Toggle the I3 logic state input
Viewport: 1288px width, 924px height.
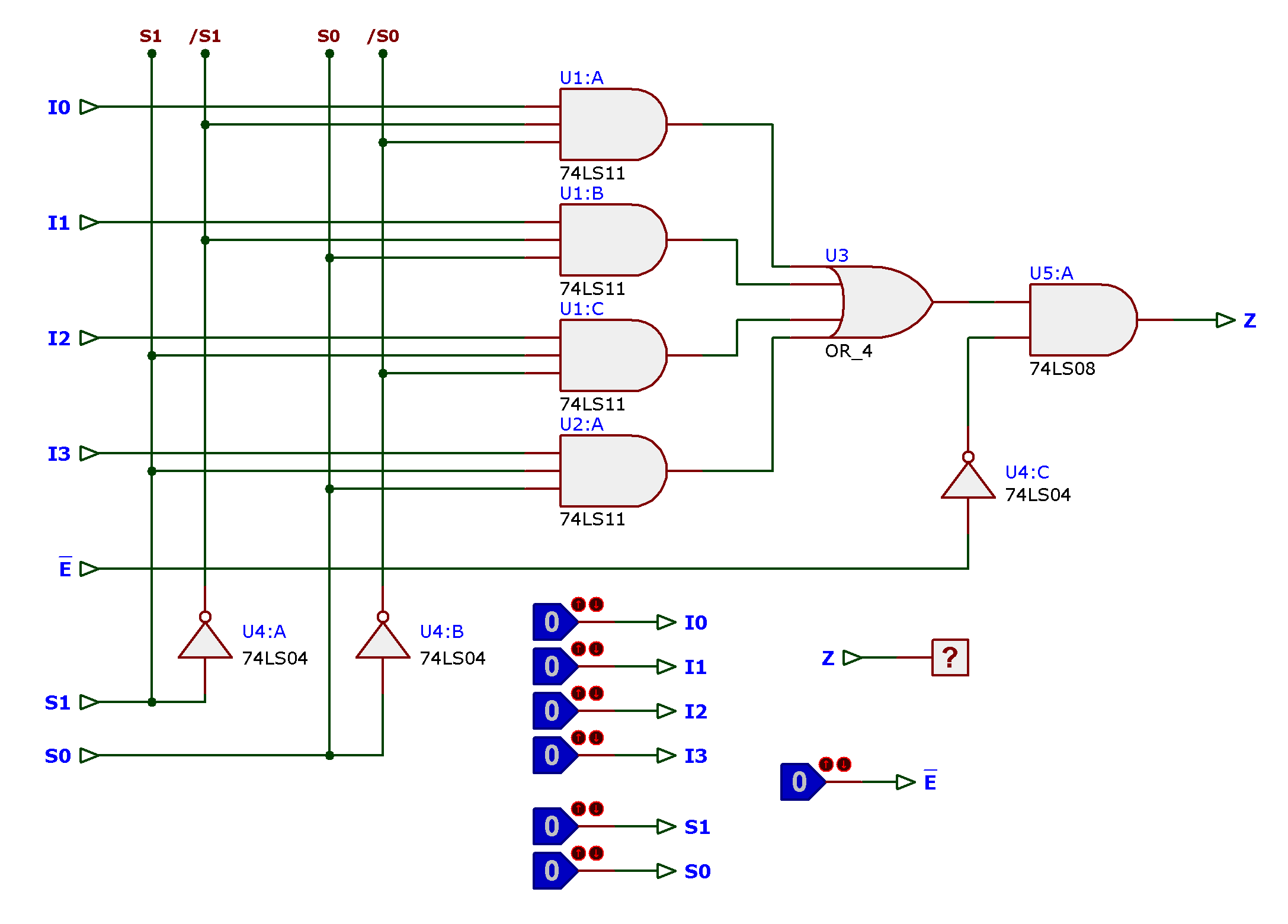click(x=555, y=755)
